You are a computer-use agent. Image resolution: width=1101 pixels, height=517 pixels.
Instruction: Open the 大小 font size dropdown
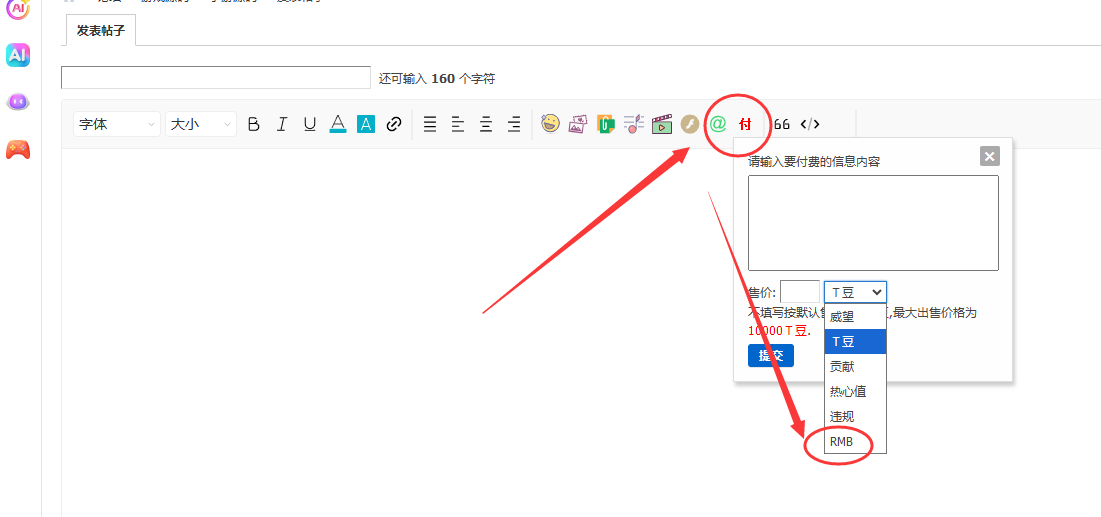click(x=201, y=124)
